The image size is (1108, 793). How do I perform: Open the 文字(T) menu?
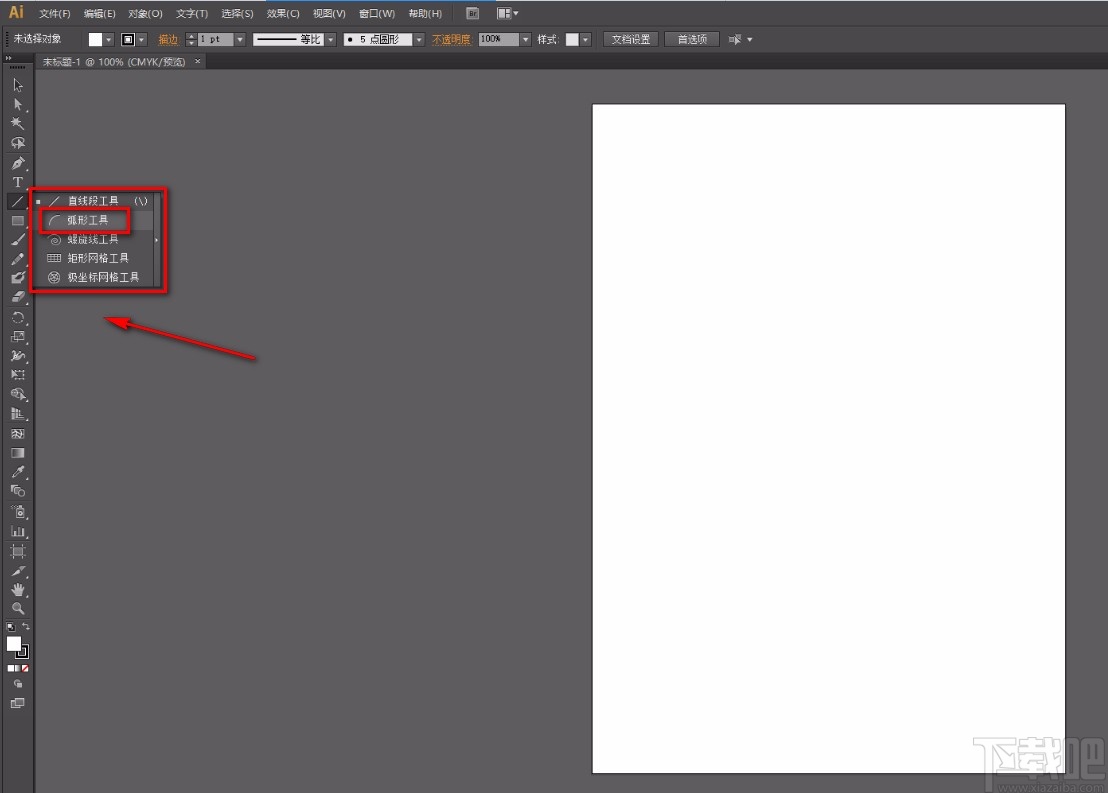point(191,13)
